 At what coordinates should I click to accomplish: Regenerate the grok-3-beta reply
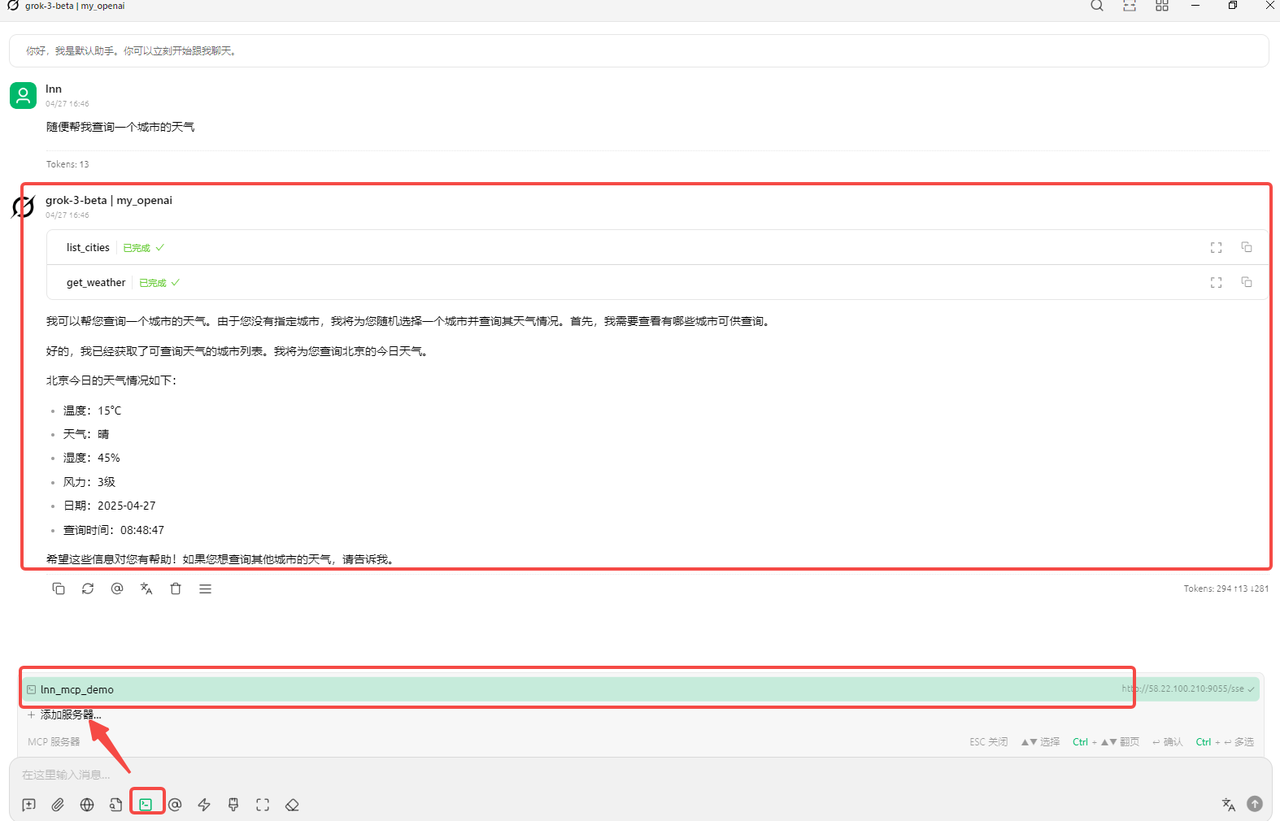pyautogui.click(x=88, y=589)
